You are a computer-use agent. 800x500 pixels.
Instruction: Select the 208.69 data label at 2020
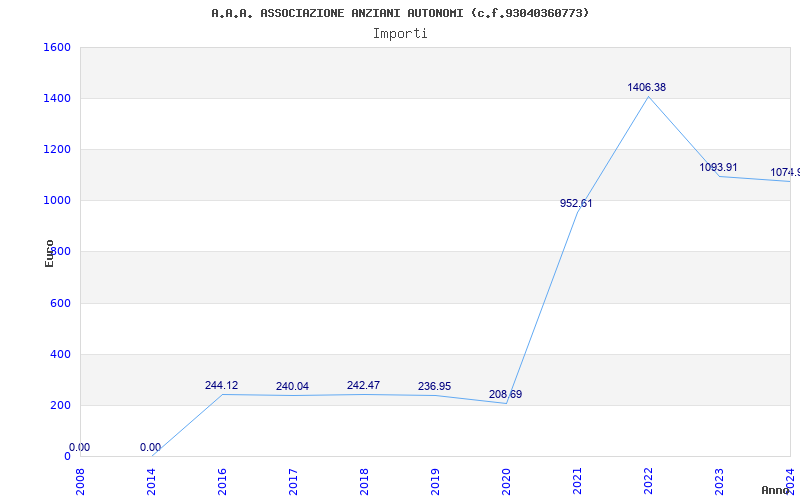tap(505, 394)
